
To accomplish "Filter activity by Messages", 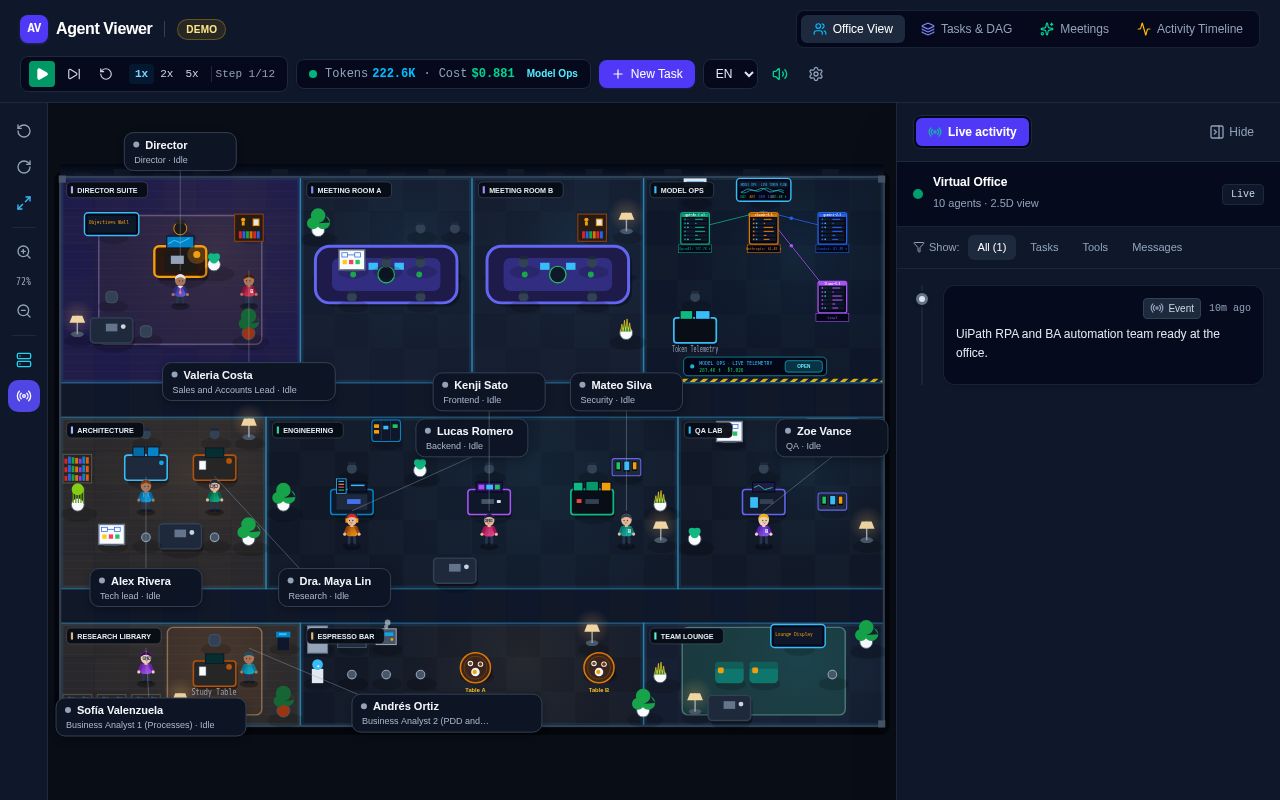I will tap(1157, 247).
